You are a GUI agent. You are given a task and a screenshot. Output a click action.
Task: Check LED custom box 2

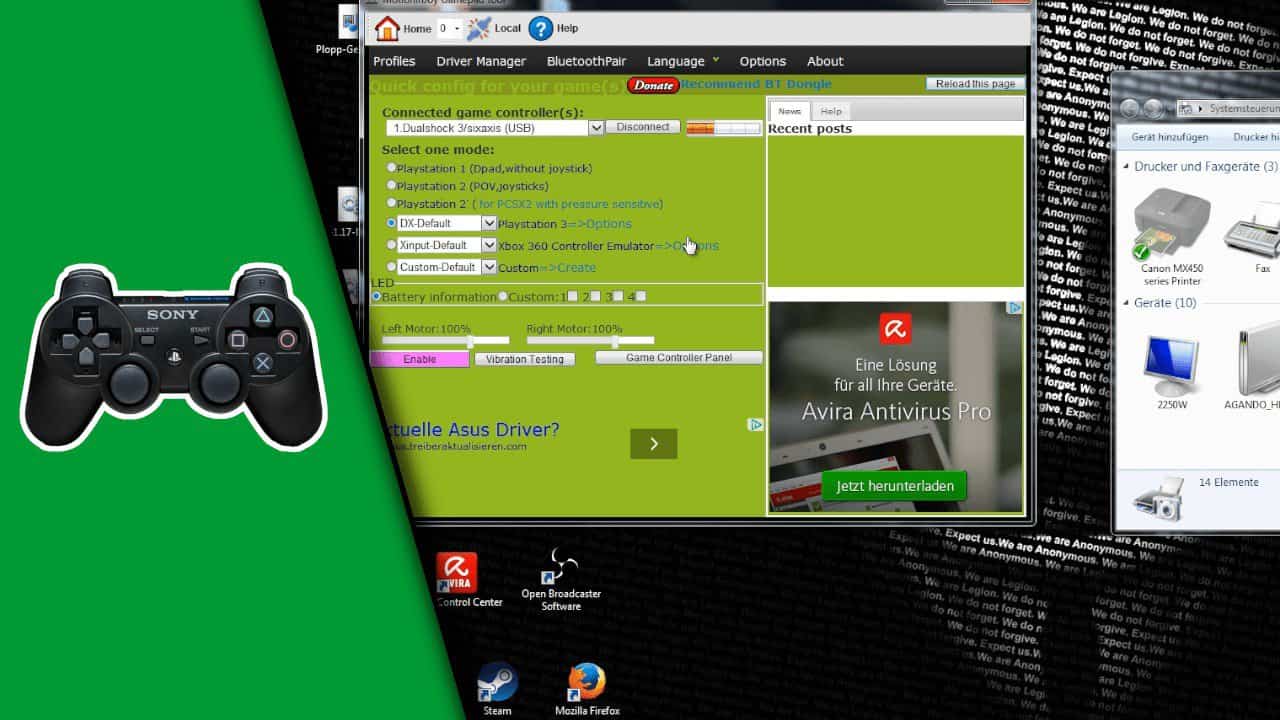click(x=595, y=296)
